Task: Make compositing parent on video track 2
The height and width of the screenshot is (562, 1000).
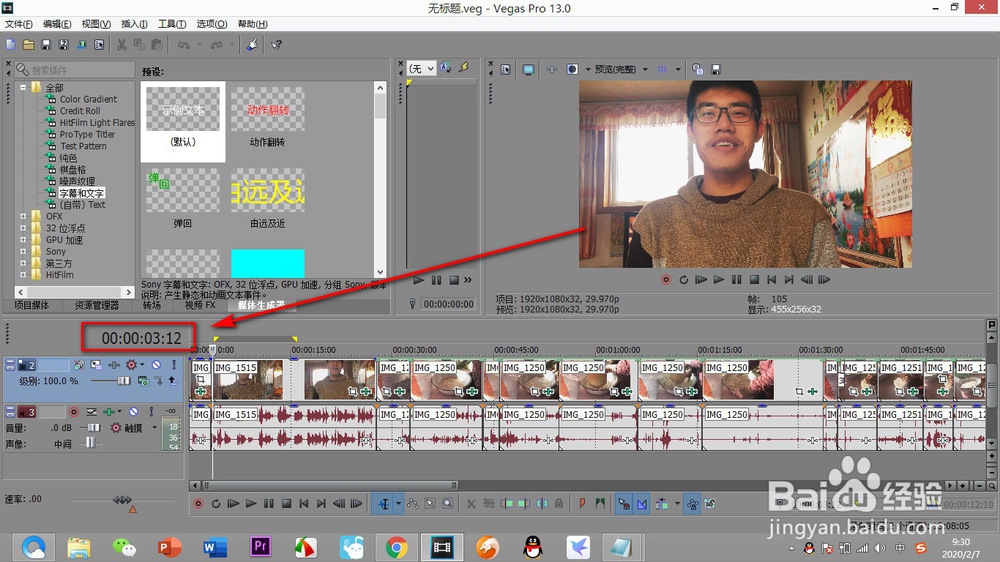Action: pyautogui.click(x=173, y=381)
